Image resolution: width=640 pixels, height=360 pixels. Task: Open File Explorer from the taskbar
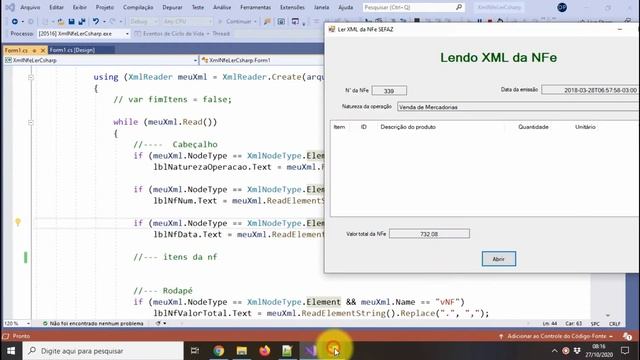(242, 351)
